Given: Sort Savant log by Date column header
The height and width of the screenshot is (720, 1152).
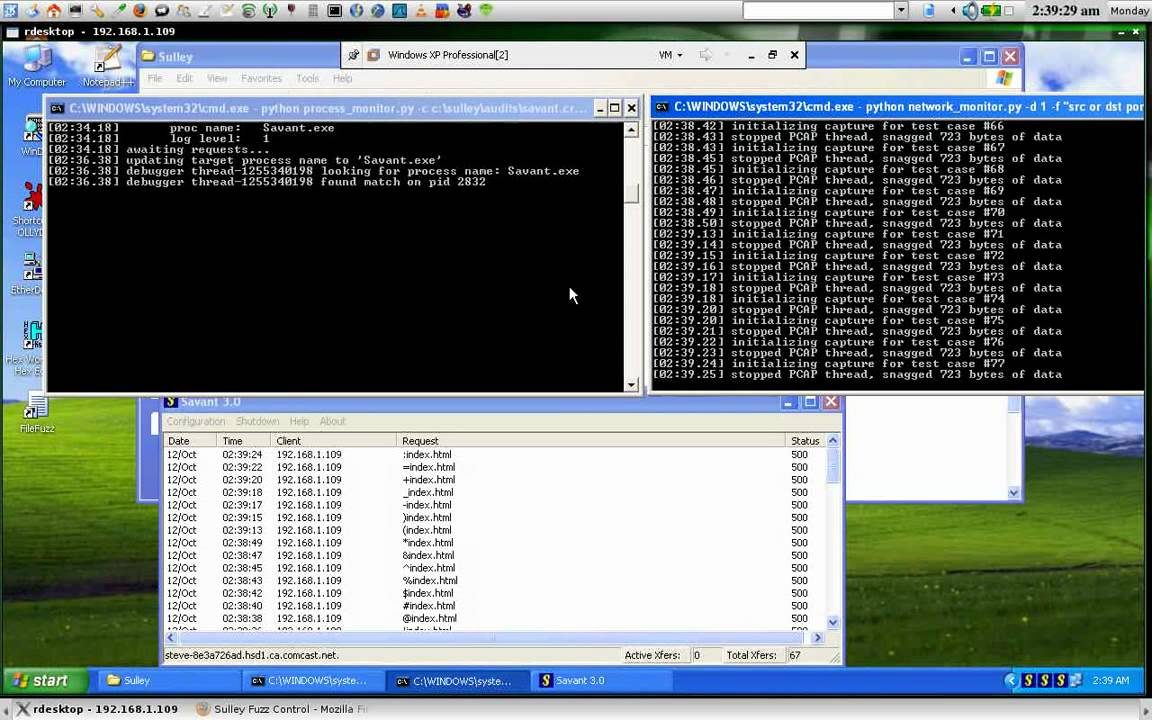Looking at the screenshot, I should [x=190, y=441].
